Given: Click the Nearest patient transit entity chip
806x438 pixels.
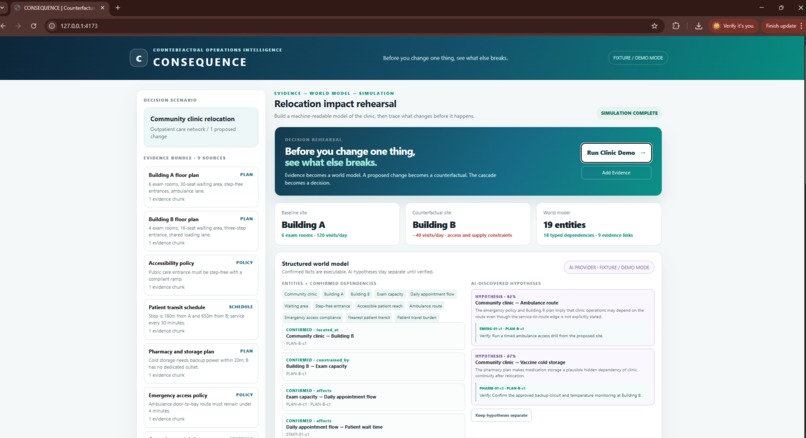Looking at the screenshot, I should pos(369,318).
